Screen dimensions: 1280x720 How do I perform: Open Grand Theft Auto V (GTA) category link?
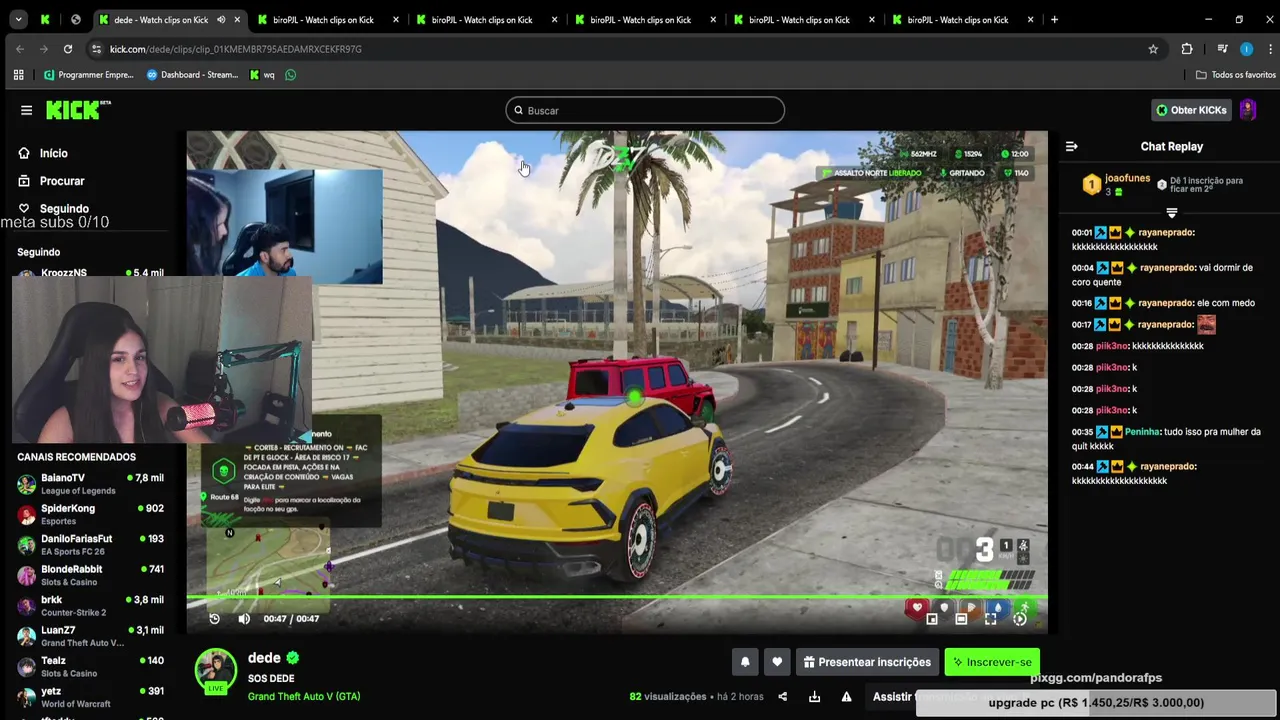pyautogui.click(x=304, y=697)
